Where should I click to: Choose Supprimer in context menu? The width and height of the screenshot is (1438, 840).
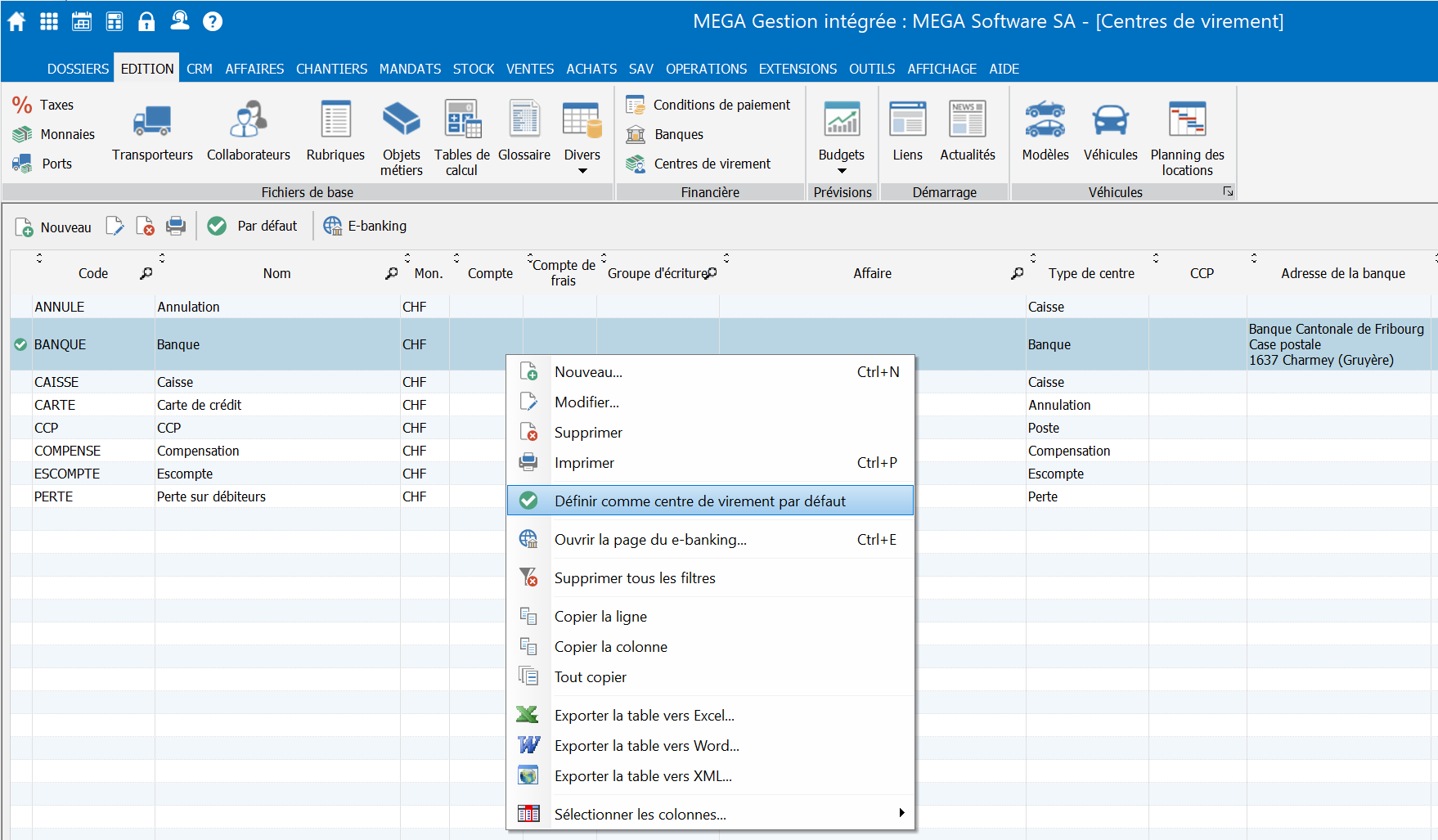tap(710, 432)
